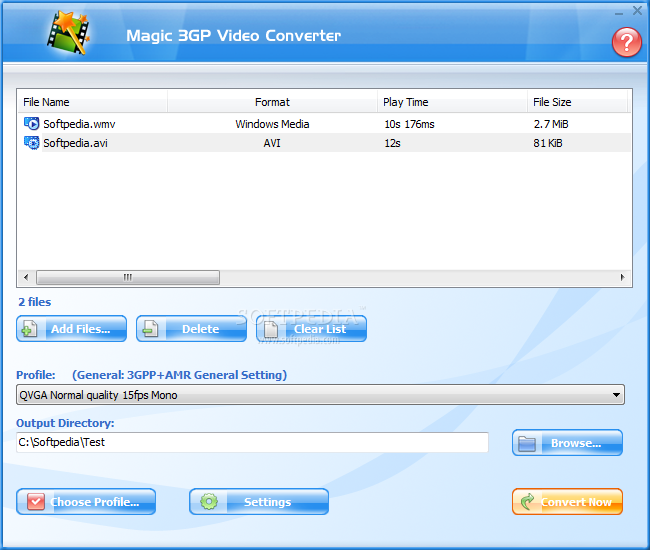Close the converter window
Image resolution: width=650 pixels, height=550 pixels.
pos(637,10)
